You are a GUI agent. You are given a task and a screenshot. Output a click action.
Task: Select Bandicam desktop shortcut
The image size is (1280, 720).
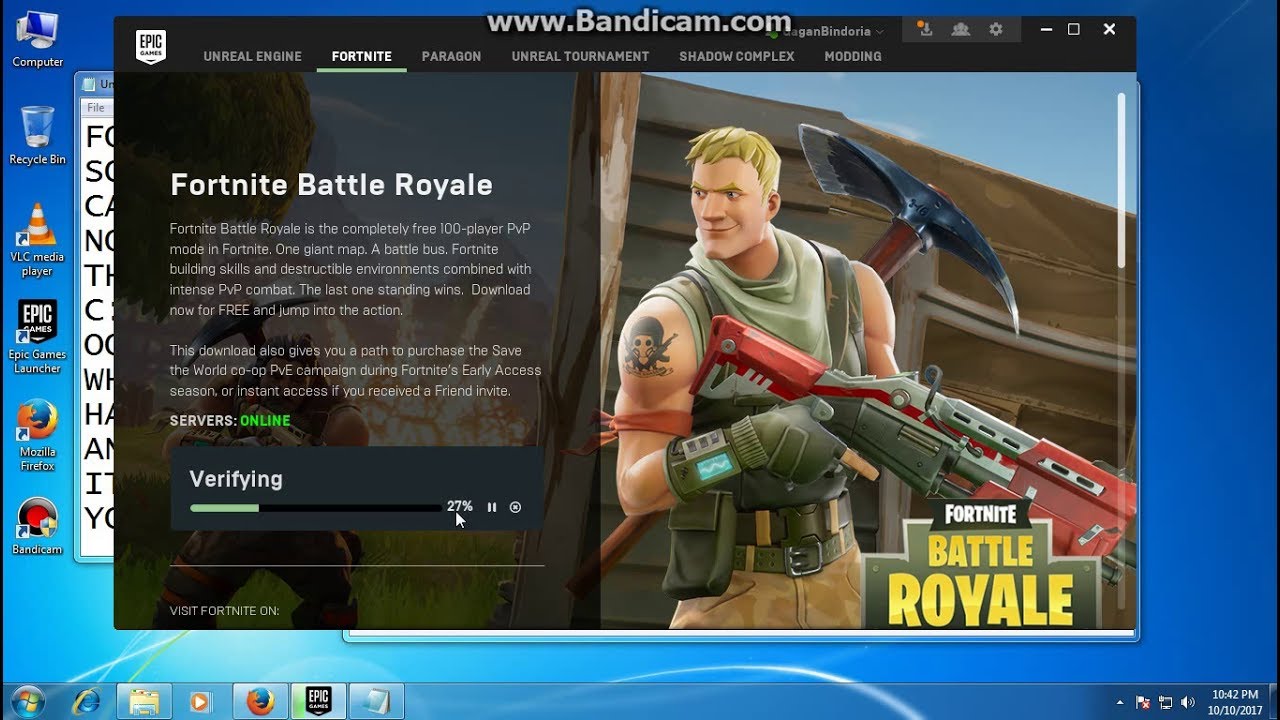coord(37,526)
